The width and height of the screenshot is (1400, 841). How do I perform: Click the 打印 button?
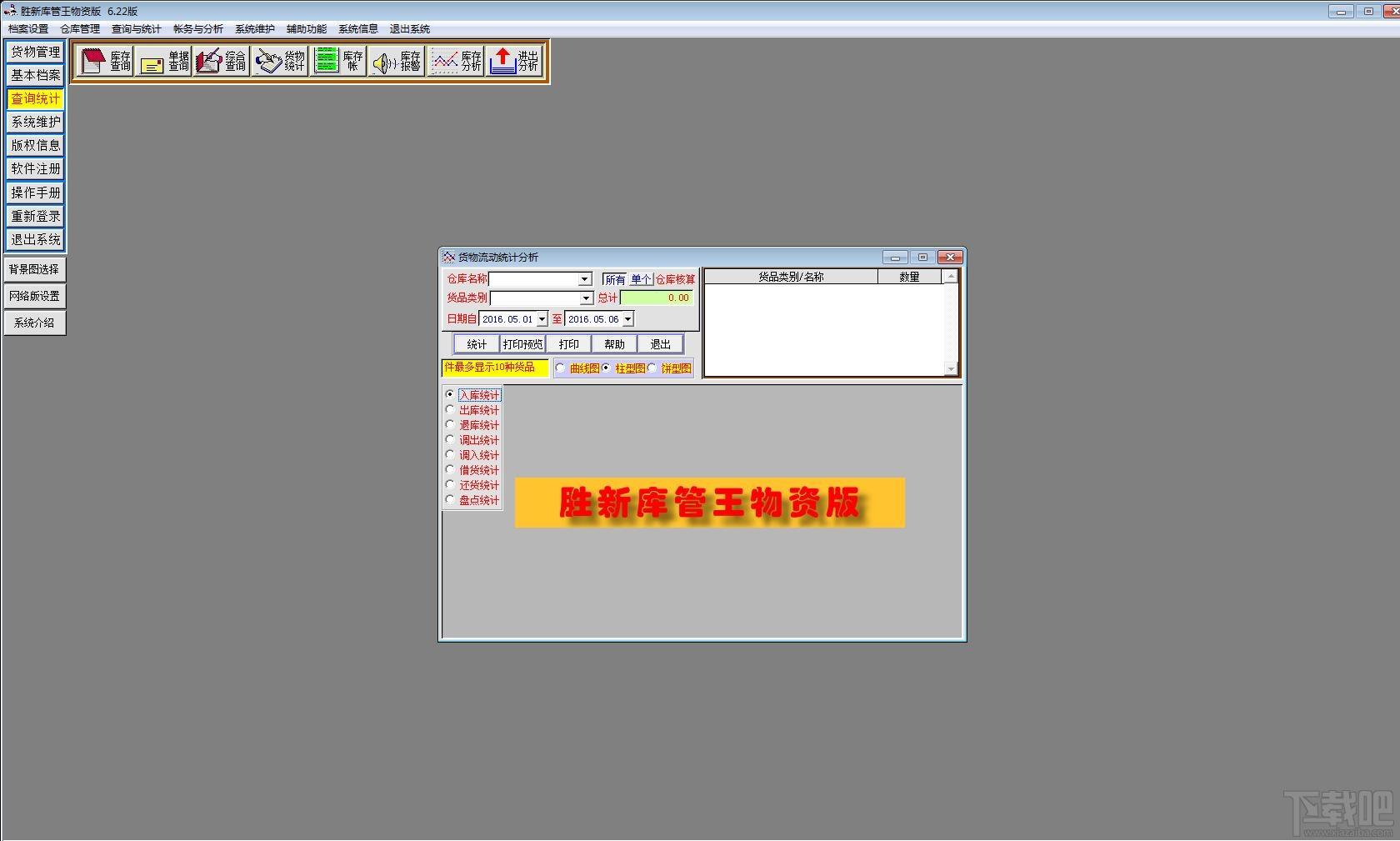568,344
